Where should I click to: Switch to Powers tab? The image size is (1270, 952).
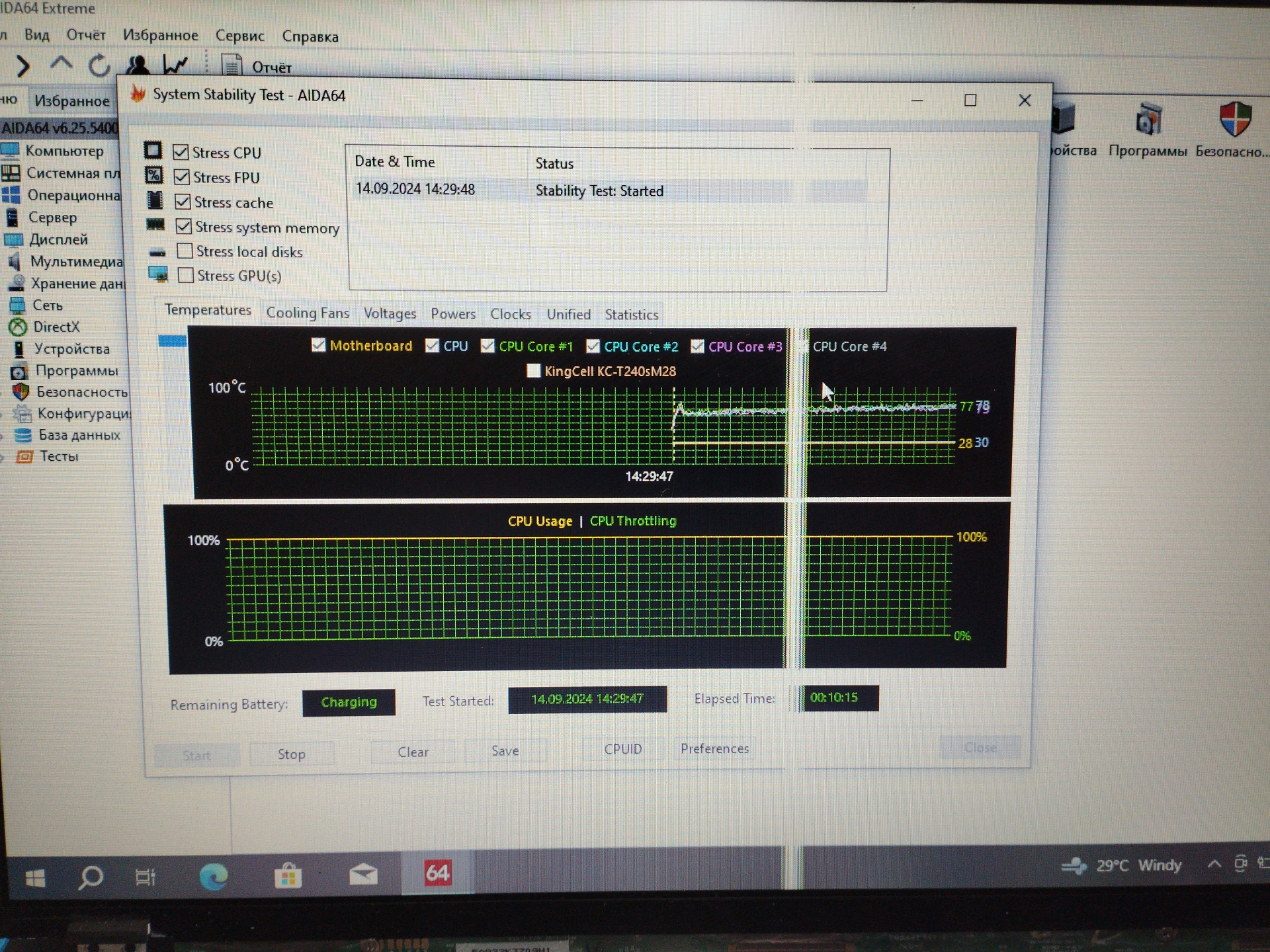click(x=453, y=313)
